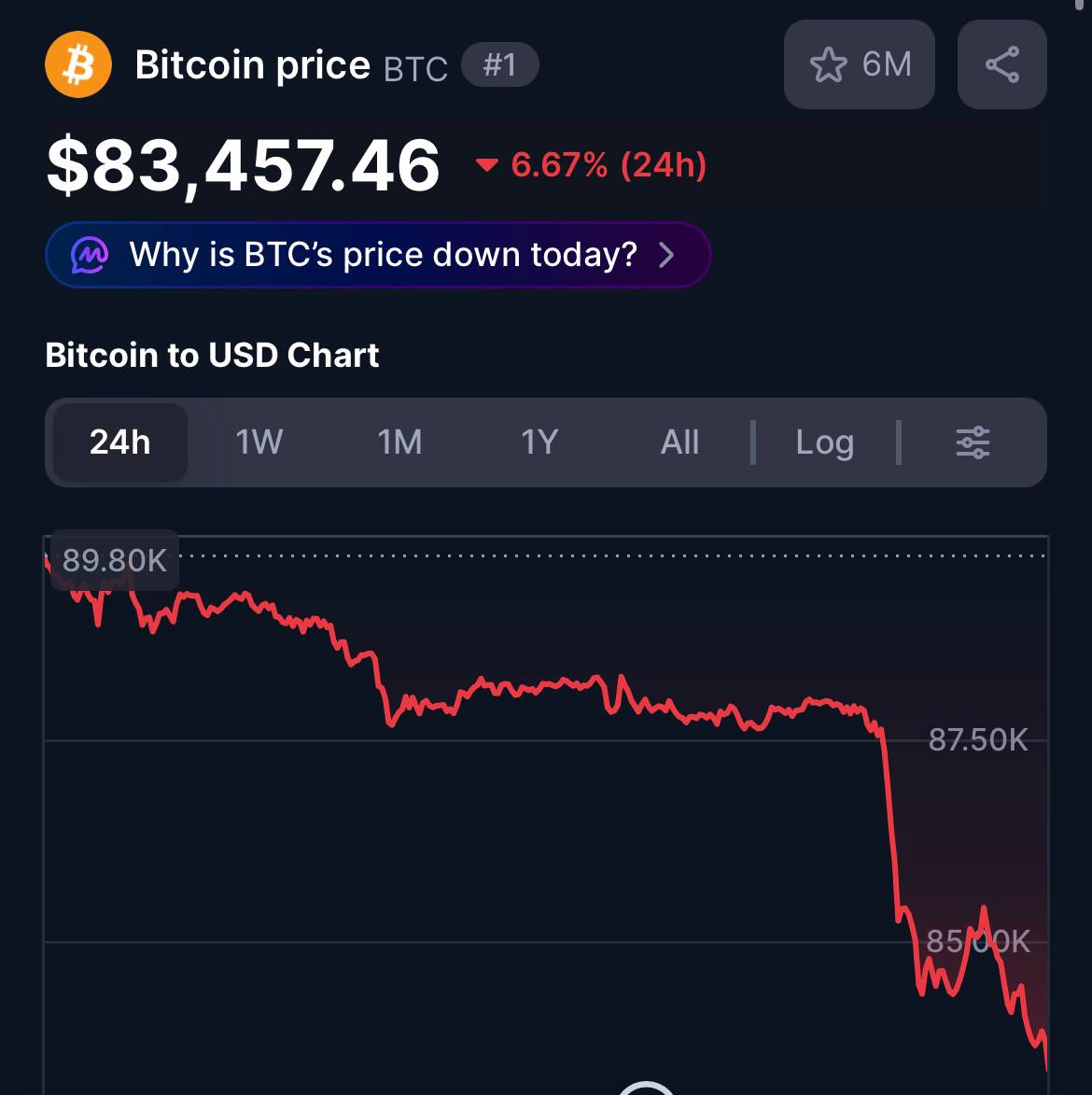
Task: Open "Why is BTC's price down today?"
Action: (x=383, y=255)
